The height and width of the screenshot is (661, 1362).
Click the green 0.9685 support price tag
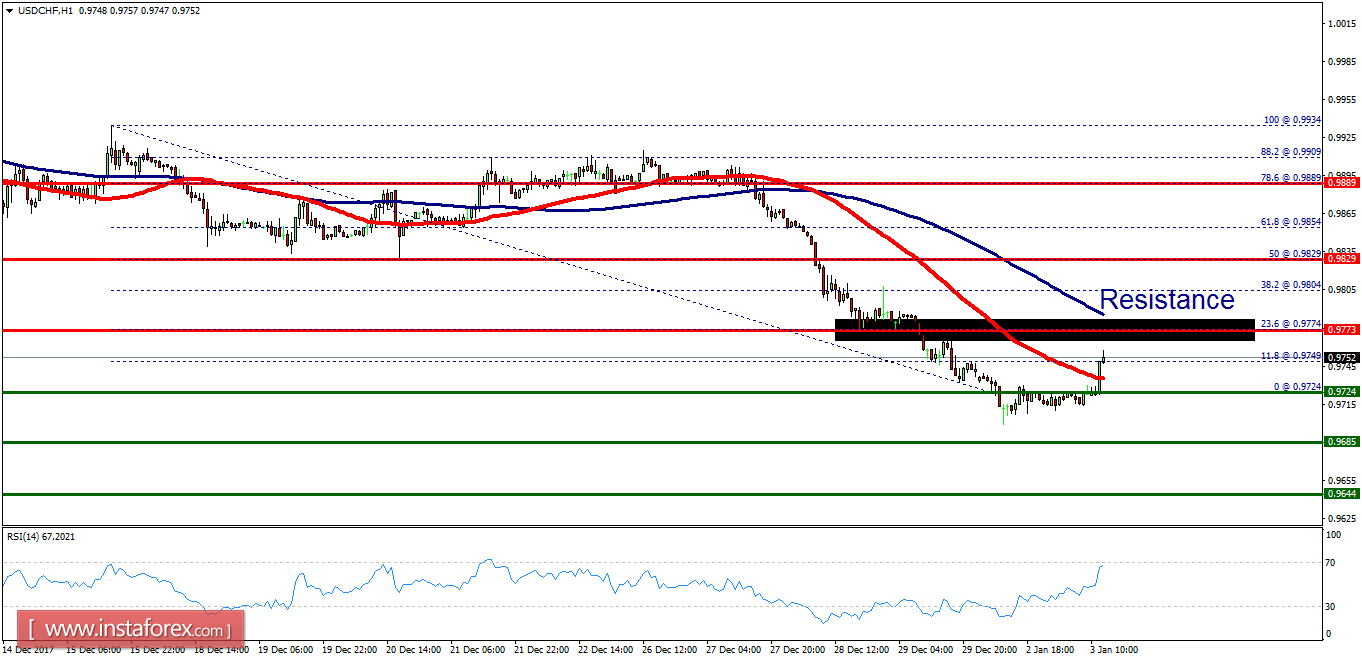(1341, 441)
